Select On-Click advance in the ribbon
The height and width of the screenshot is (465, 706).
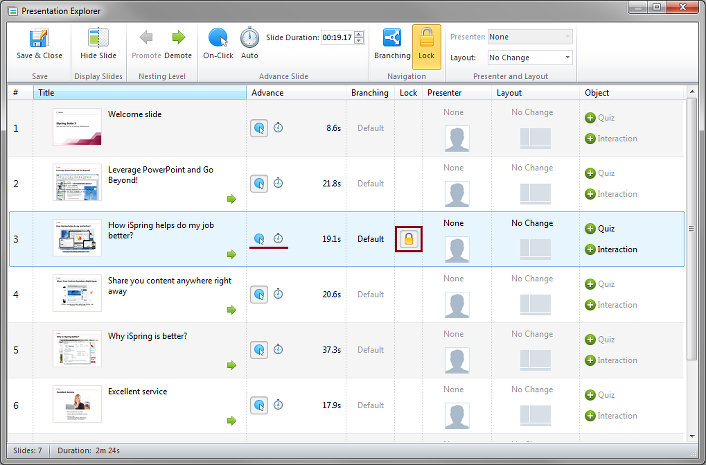(x=218, y=44)
